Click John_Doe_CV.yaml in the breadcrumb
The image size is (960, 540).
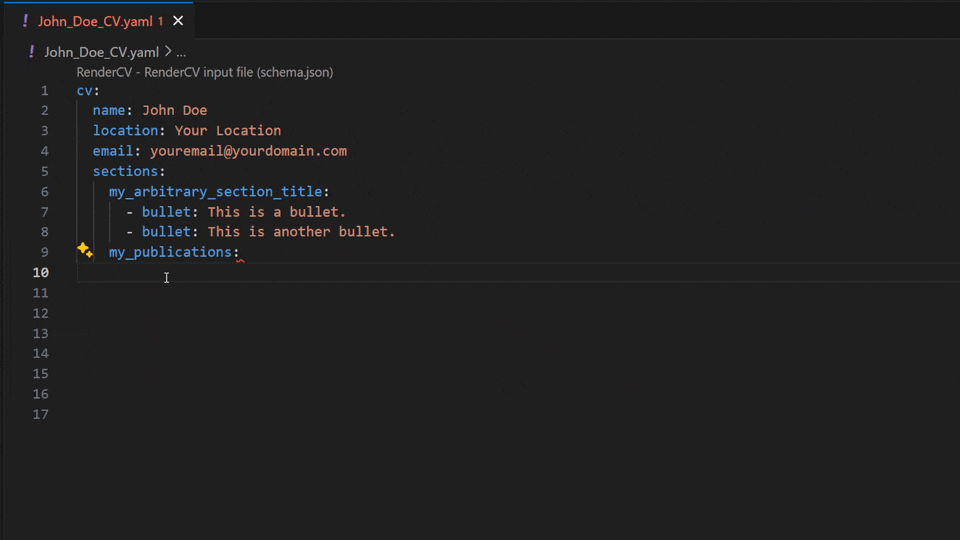point(101,52)
